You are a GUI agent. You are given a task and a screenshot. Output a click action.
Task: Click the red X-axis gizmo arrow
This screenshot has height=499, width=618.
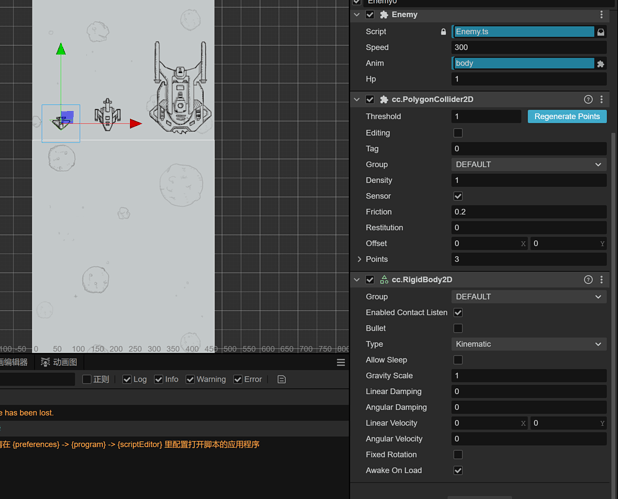(136, 123)
